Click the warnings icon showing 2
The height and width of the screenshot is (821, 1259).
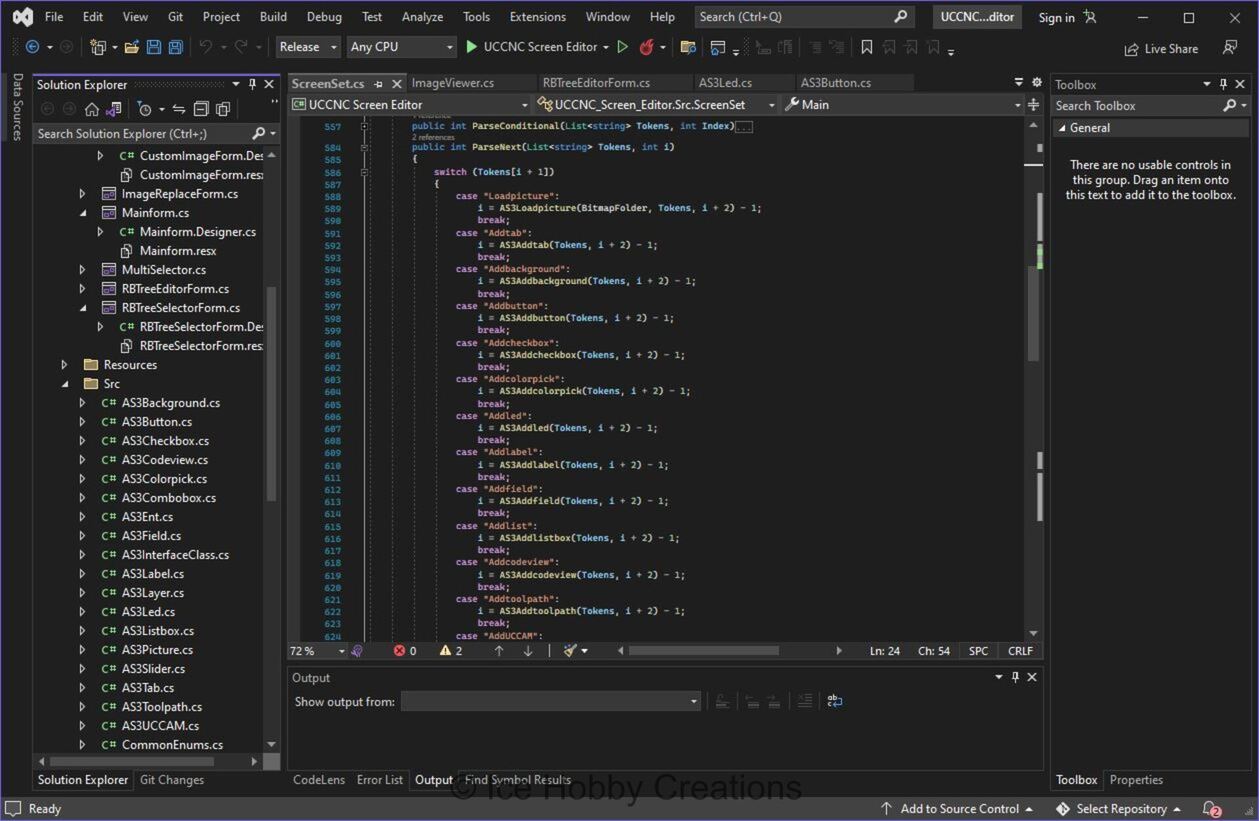(x=446, y=651)
